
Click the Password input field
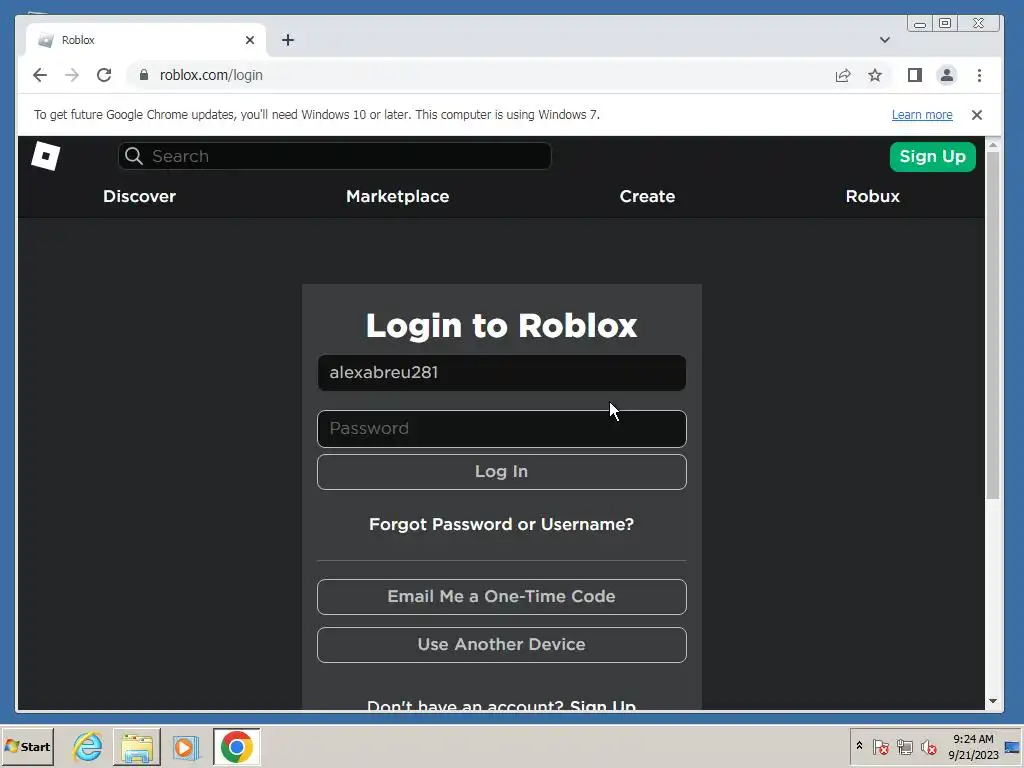coord(502,428)
